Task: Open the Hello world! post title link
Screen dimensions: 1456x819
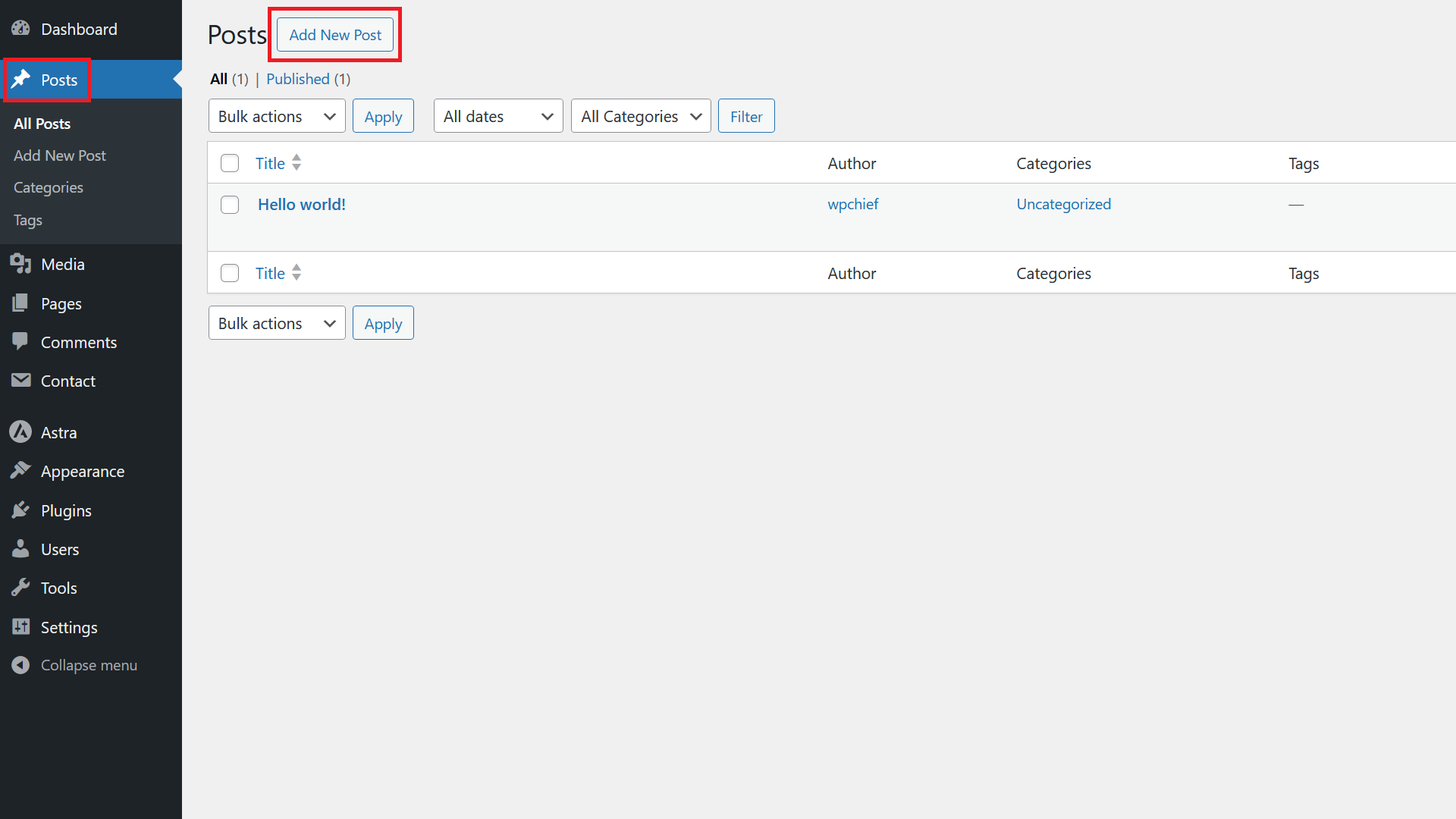Action: coord(302,204)
